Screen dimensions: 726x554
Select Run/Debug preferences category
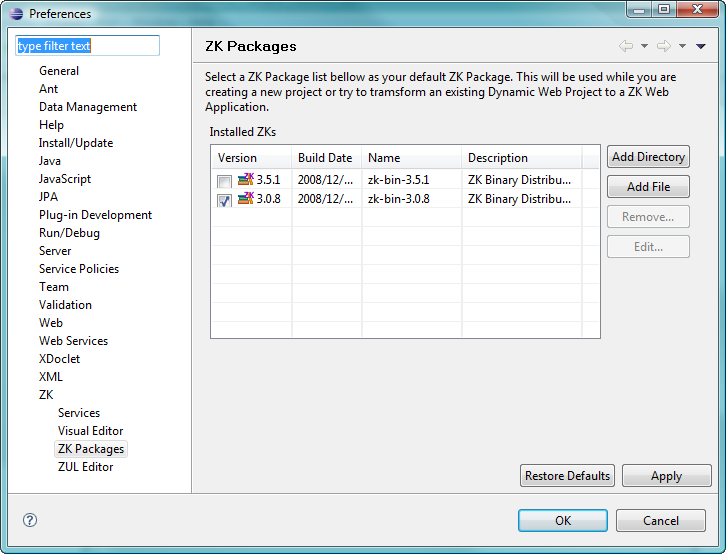69,233
